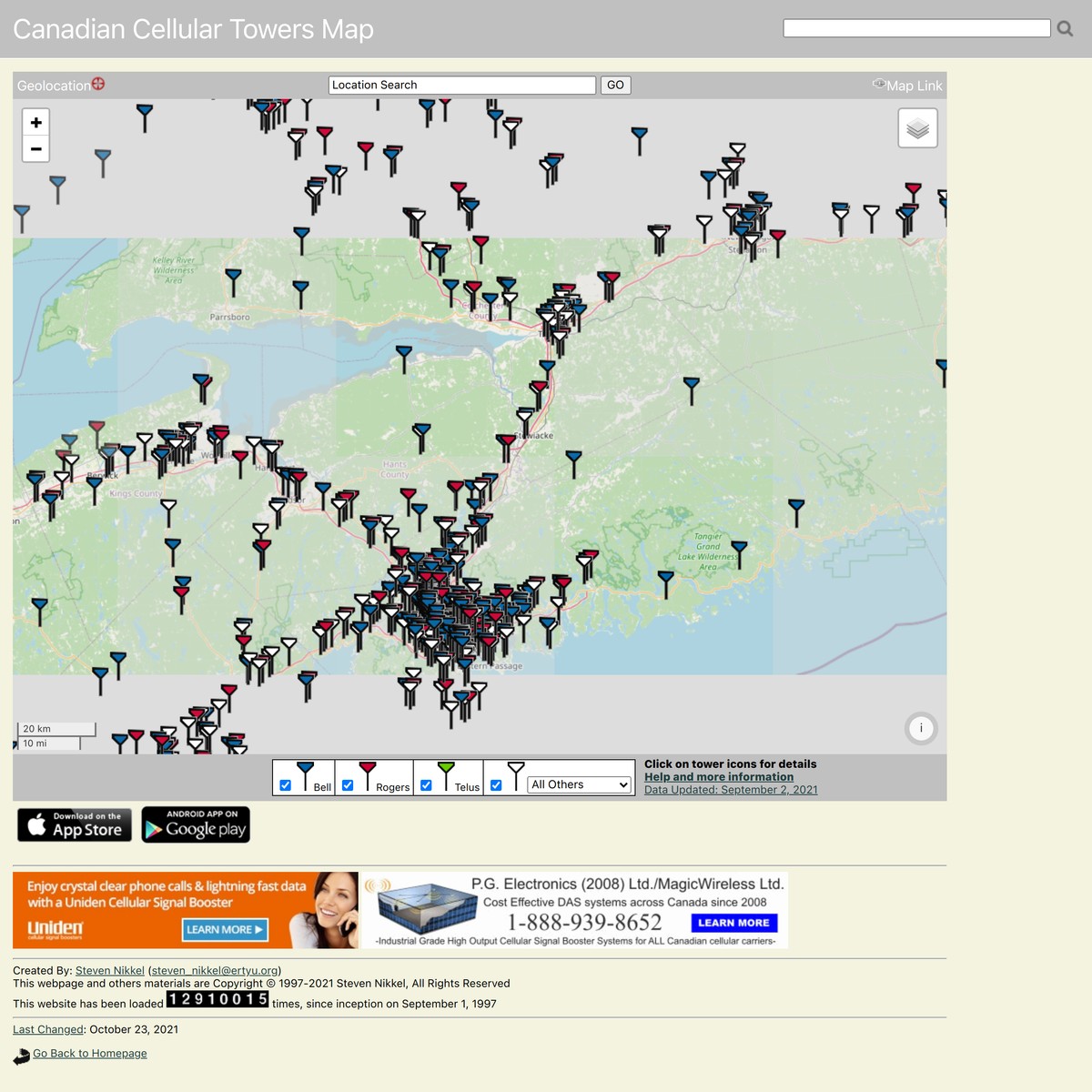Zoom out on the towers map

pyautogui.click(x=35, y=148)
